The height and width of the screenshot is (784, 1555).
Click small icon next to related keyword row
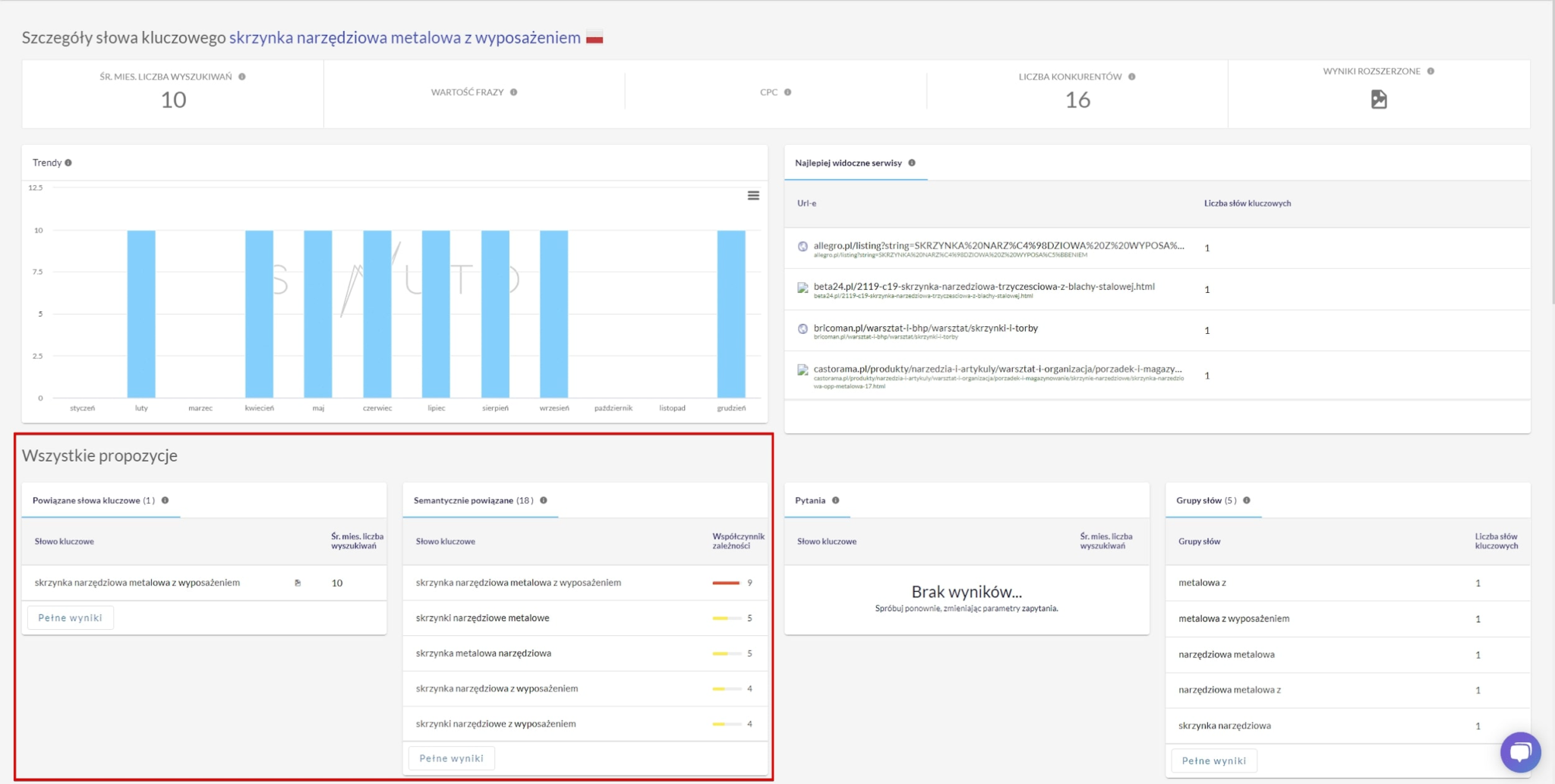coord(298,583)
